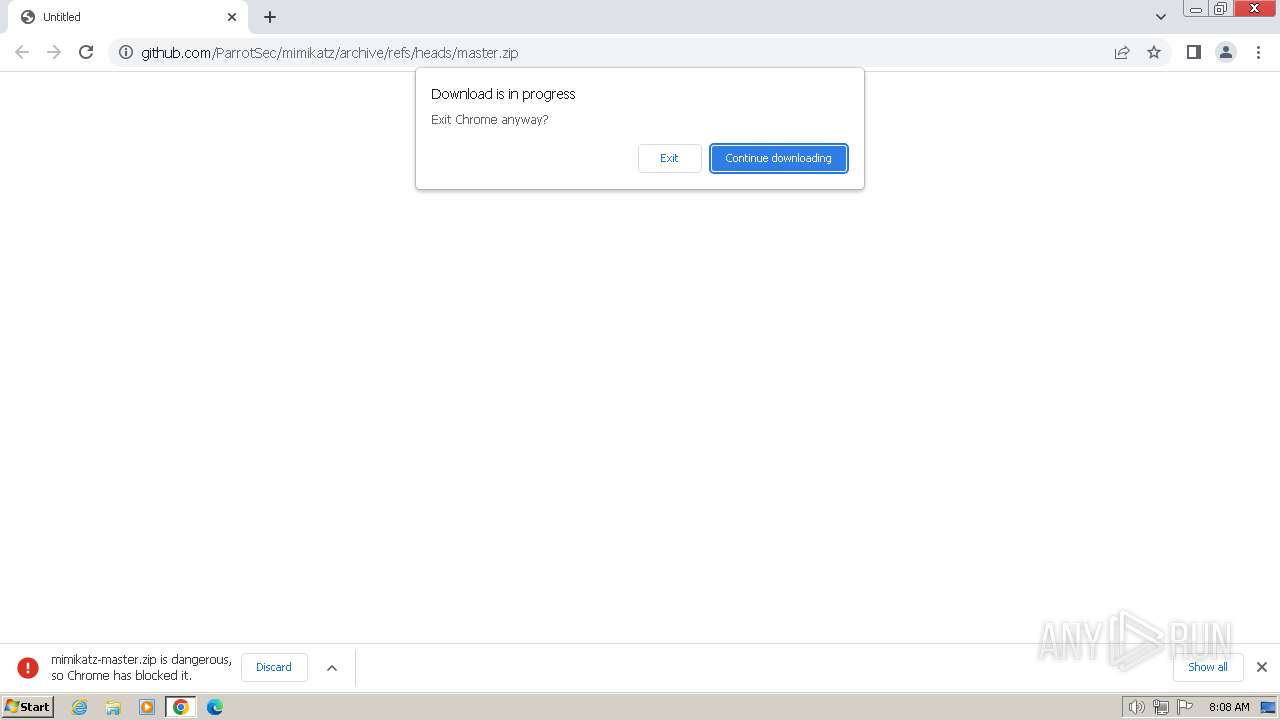The image size is (1280, 720).
Task: Open the Chrome profile avatar
Action: [x=1226, y=52]
